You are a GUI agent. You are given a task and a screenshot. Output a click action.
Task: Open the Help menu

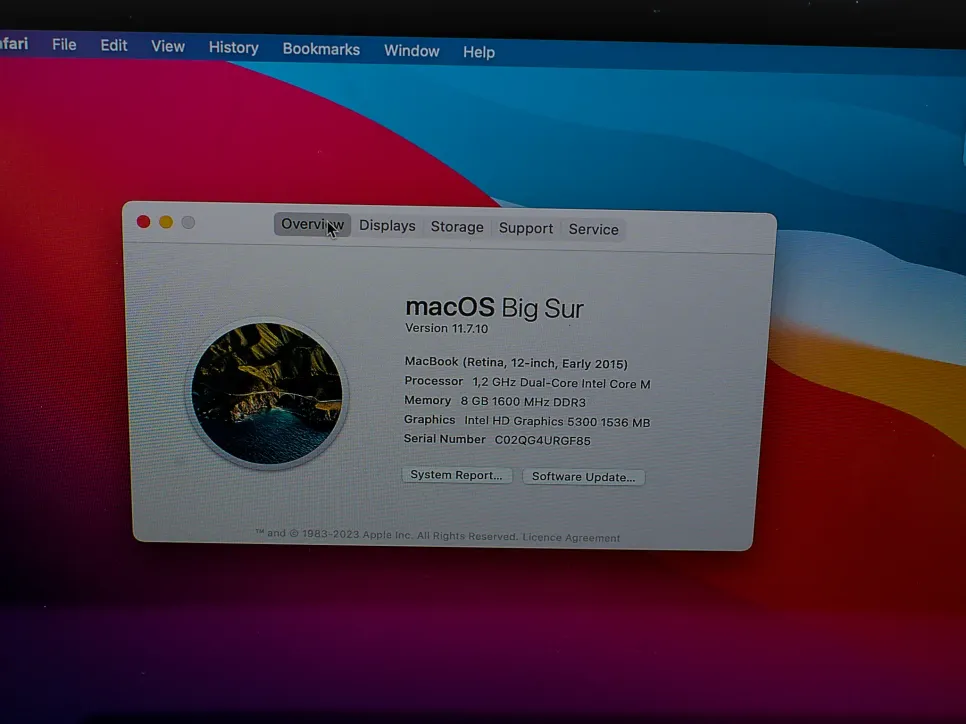pyautogui.click(x=479, y=52)
